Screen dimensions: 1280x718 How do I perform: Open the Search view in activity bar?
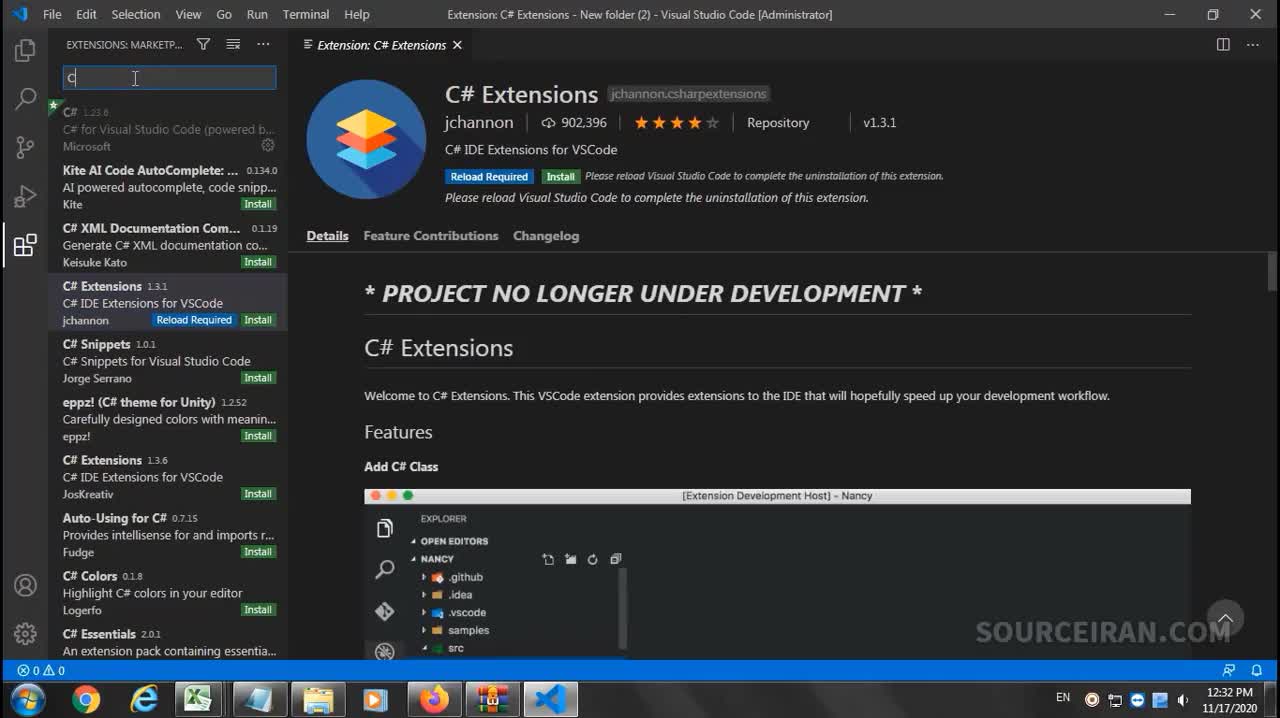(x=25, y=99)
